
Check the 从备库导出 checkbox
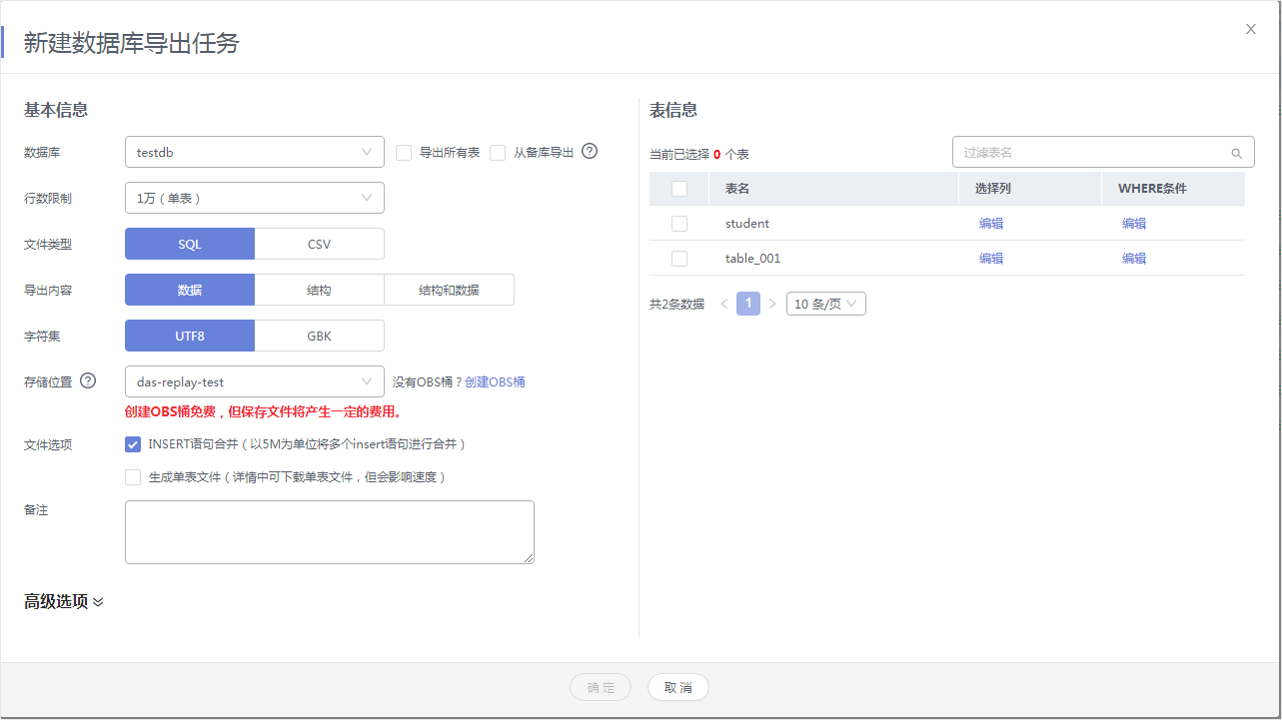(498, 153)
